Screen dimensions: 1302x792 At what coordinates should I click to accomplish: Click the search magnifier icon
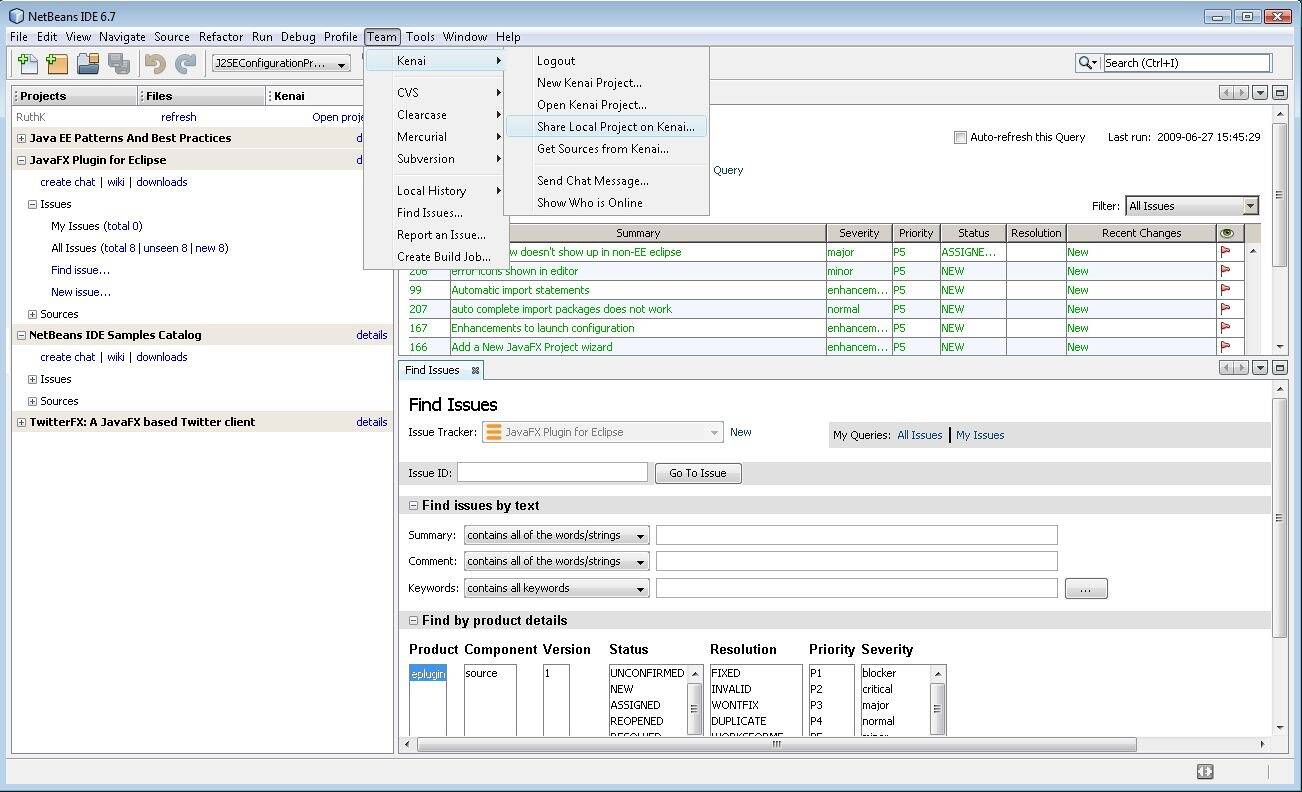[x=1087, y=63]
